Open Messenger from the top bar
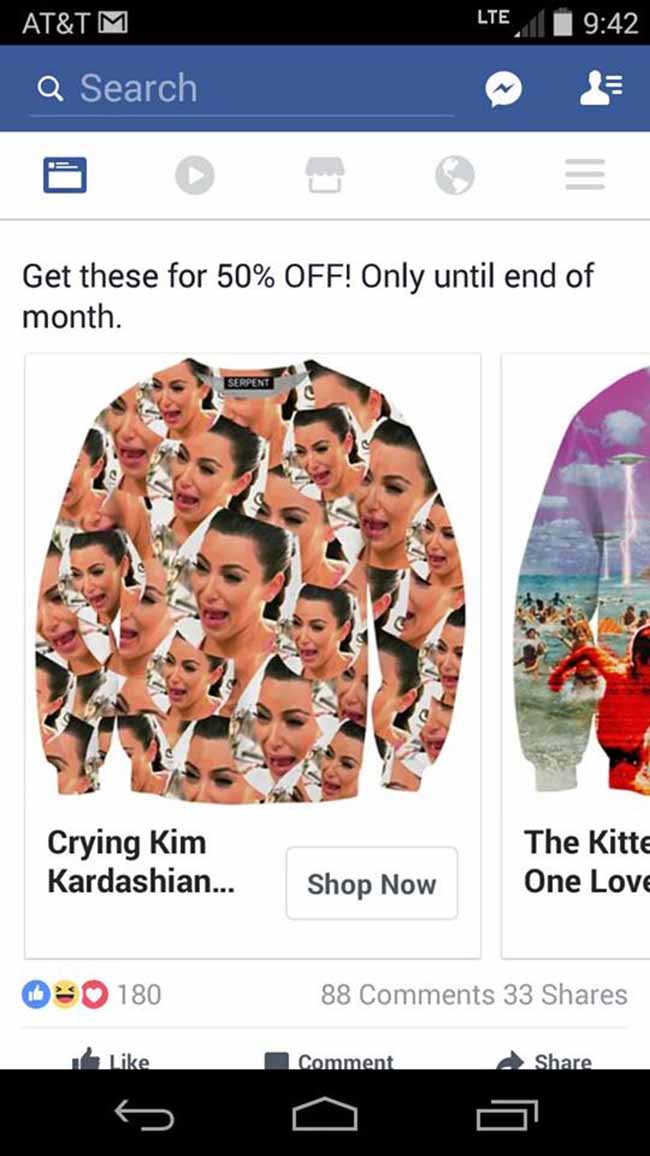This screenshot has width=650, height=1156. [503, 89]
